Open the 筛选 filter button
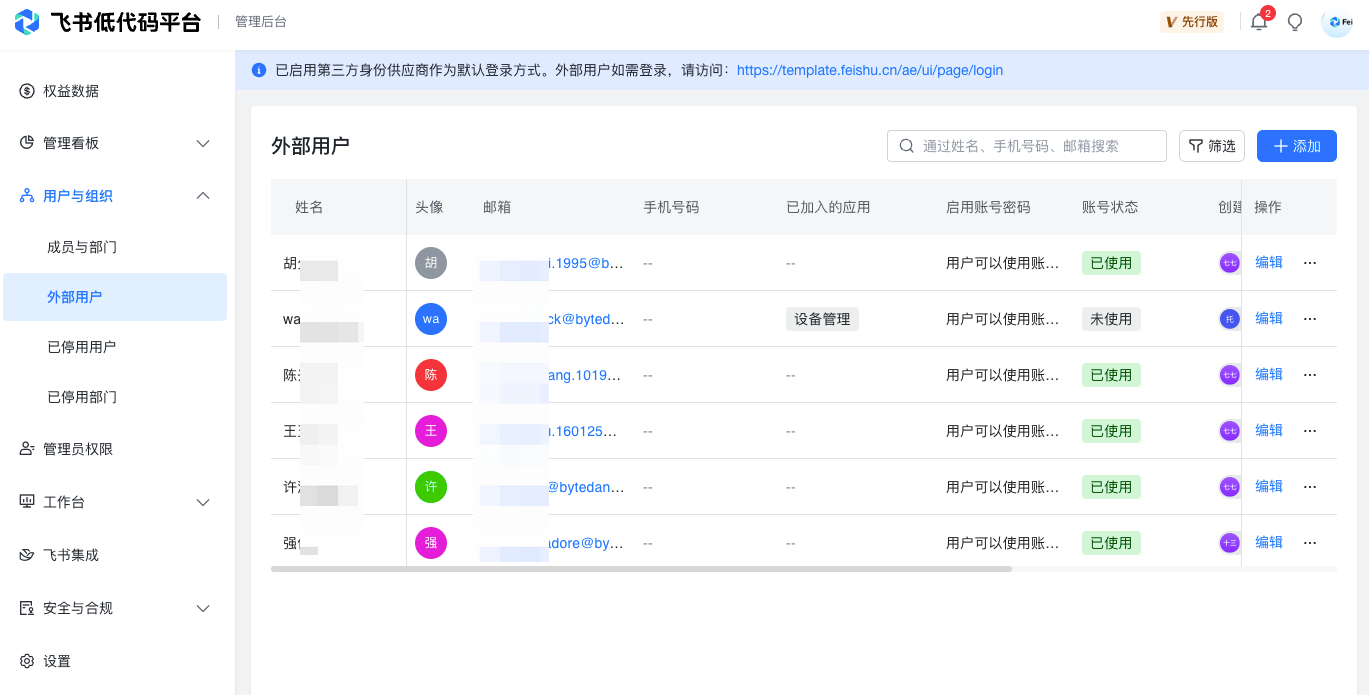1369x695 pixels. [x=1212, y=146]
